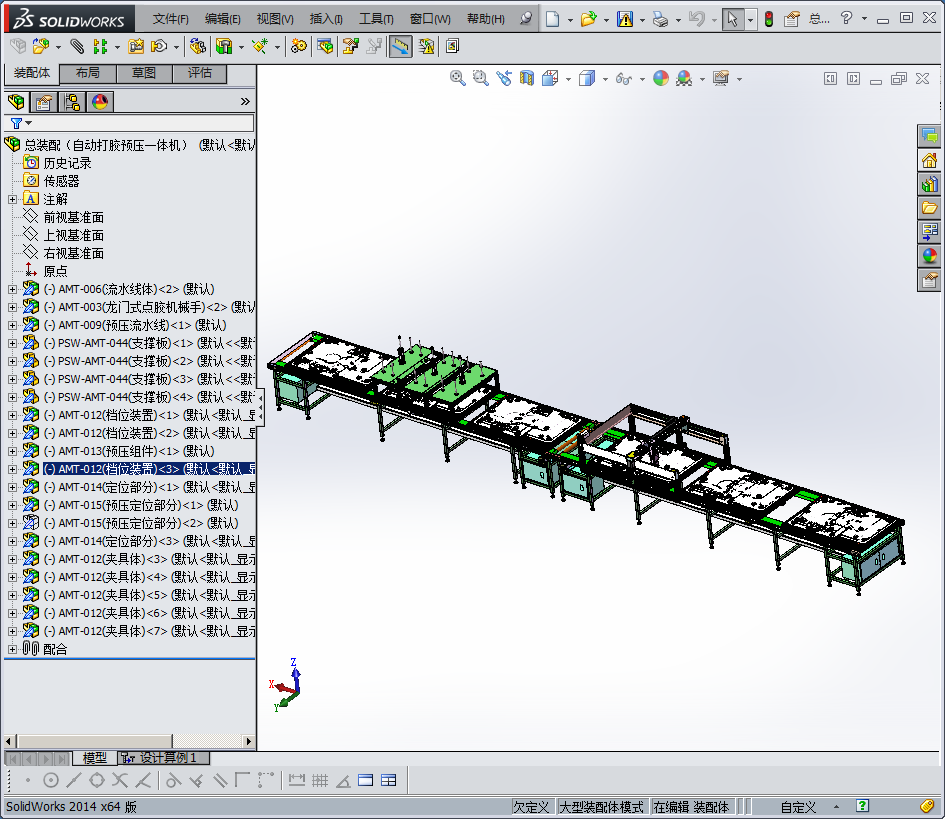
Task: Open the DisplayManager tab icon
Action: coord(99,102)
